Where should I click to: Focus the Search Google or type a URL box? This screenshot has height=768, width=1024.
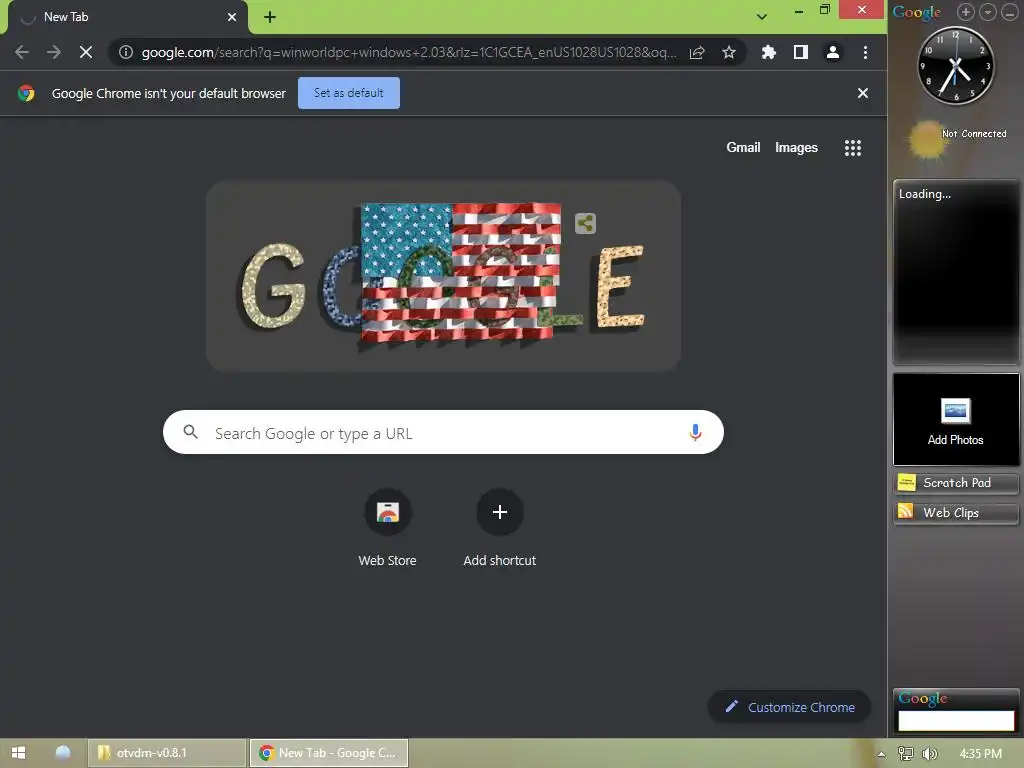point(443,432)
